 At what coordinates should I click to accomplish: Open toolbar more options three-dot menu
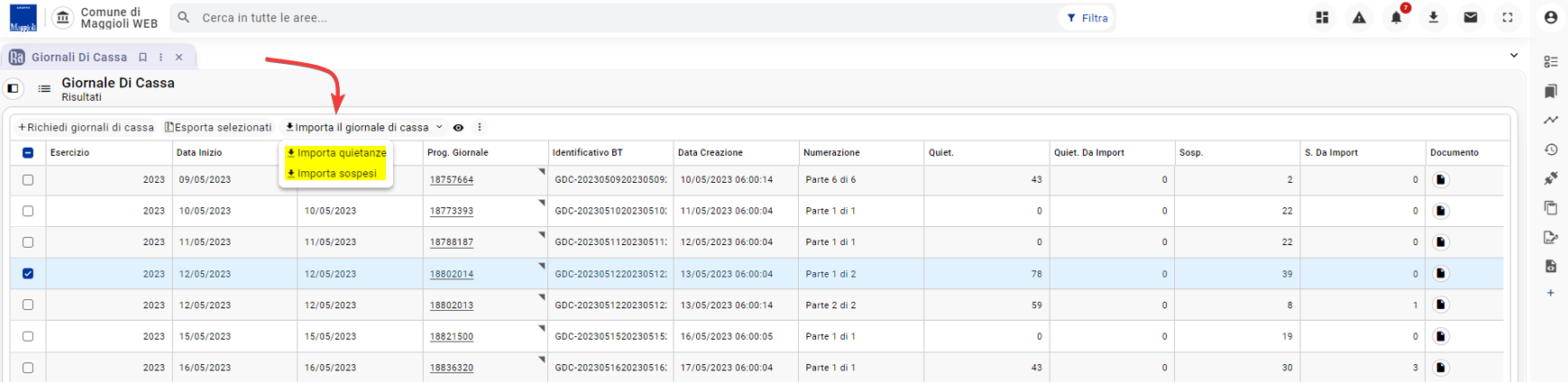(x=480, y=128)
